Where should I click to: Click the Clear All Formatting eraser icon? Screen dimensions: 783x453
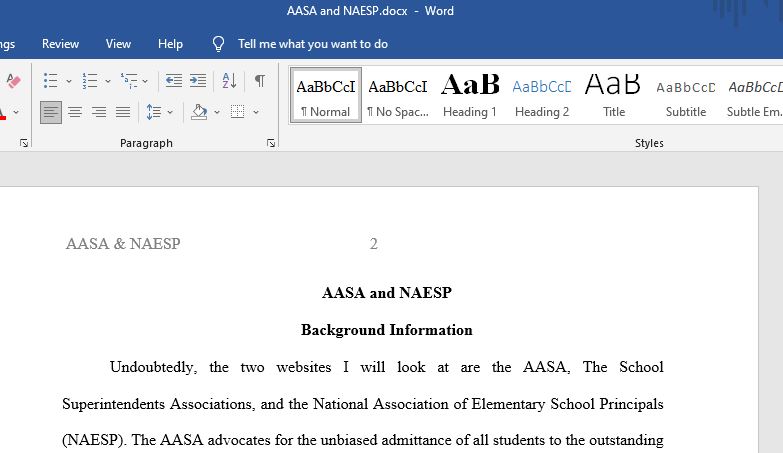[x=13, y=80]
